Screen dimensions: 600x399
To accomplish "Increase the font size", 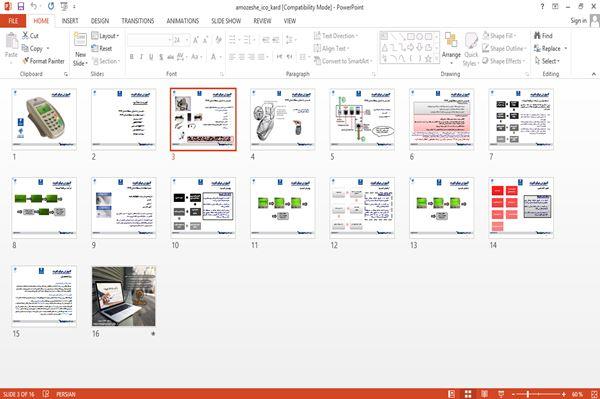I will coord(196,40).
